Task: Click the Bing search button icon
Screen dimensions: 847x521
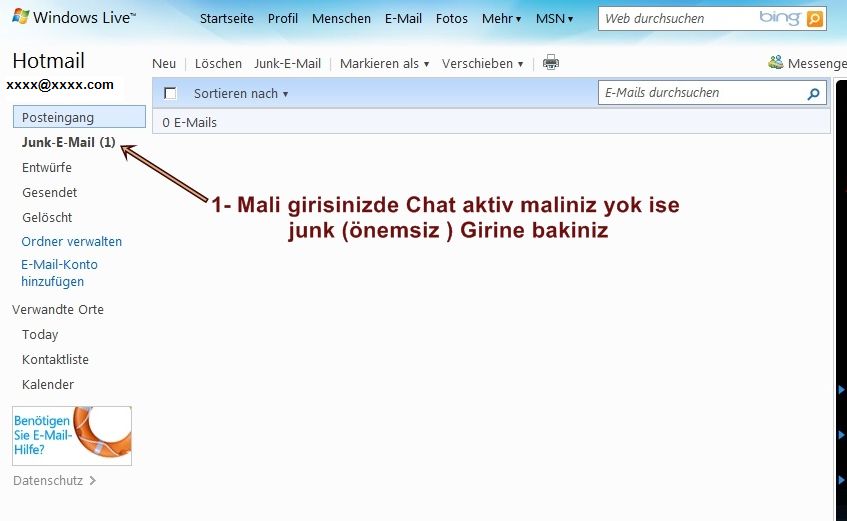Action: pos(814,19)
